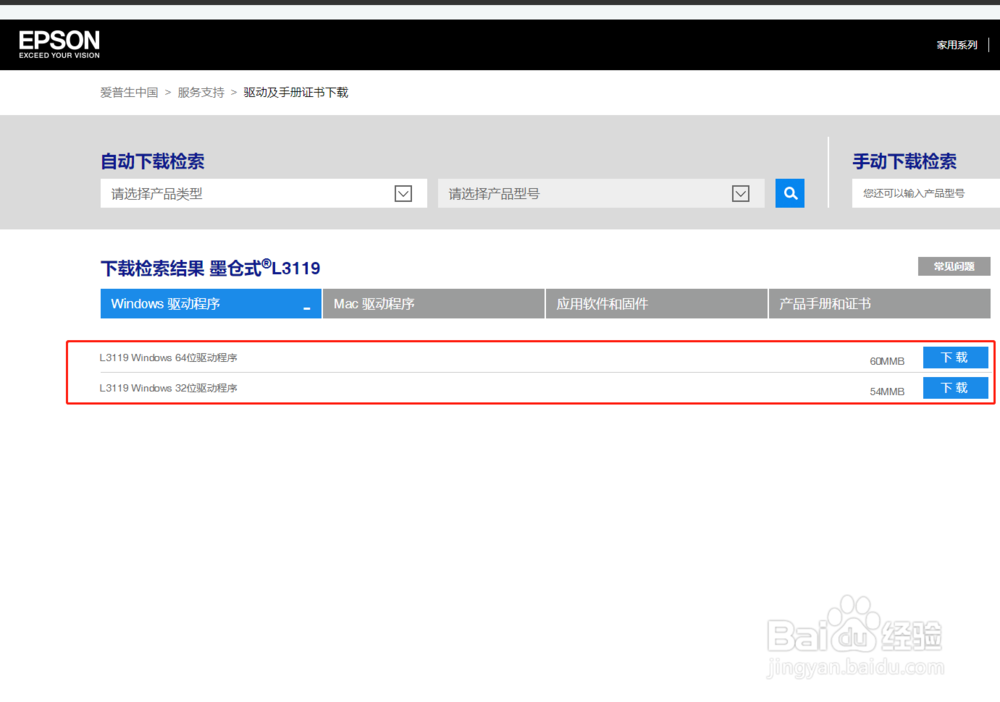Open 家用系列 in the top navigation

point(957,45)
